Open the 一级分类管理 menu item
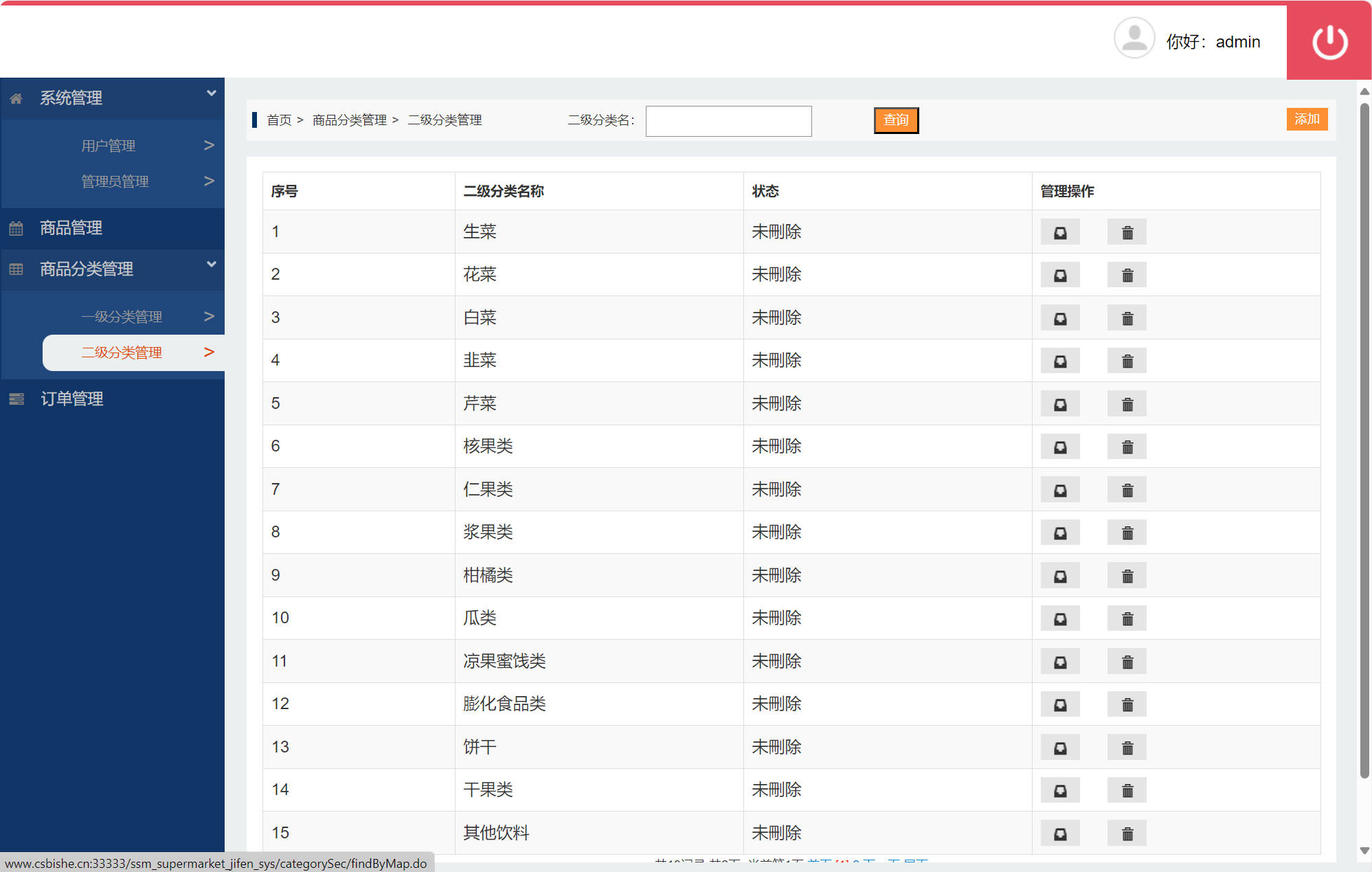 tap(122, 316)
